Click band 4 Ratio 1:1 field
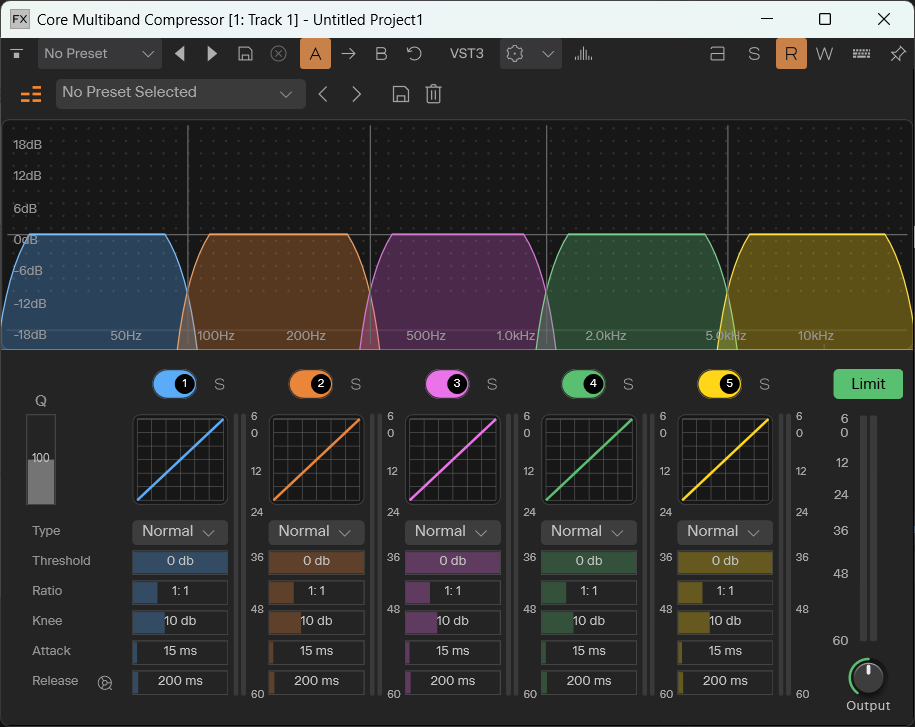915x727 pixels. [x=589, y=592]
